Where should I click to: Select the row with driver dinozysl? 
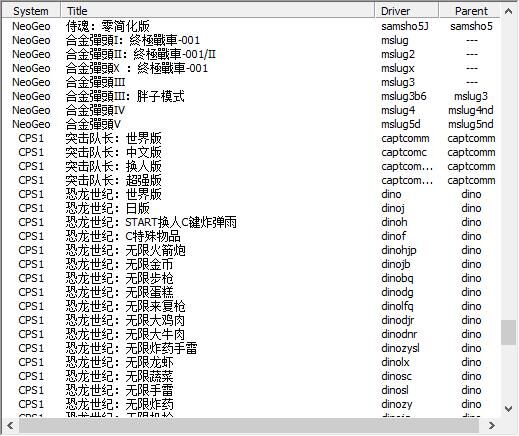[251, 348]
